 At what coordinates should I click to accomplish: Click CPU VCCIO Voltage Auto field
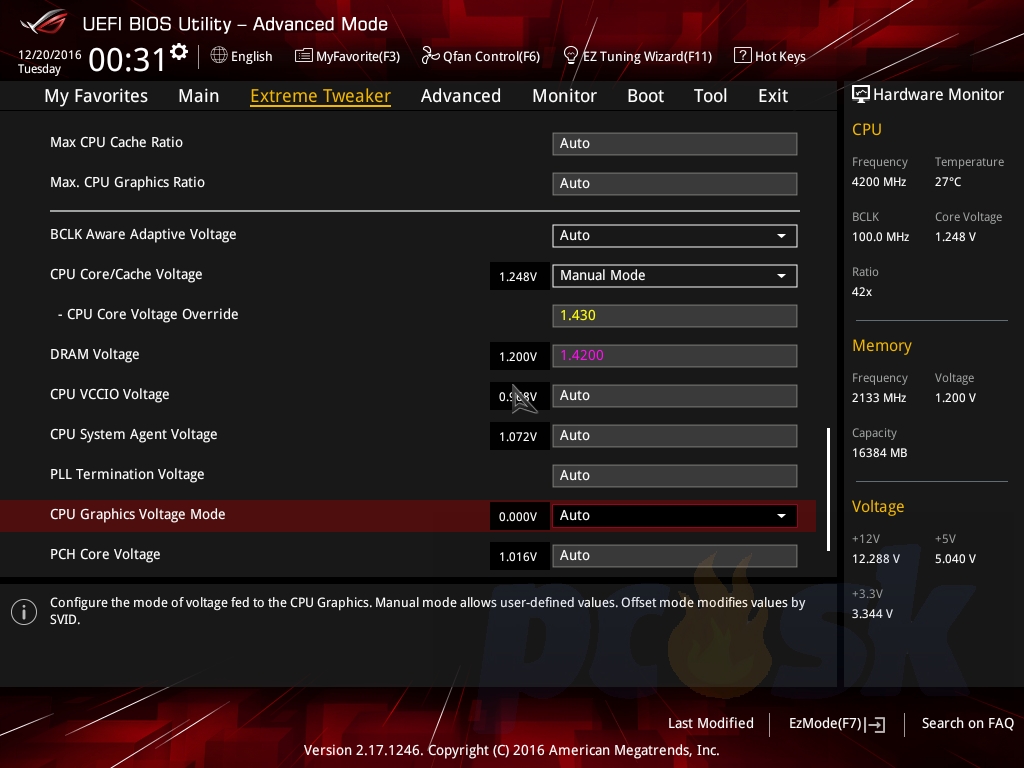tap(675, 396)
